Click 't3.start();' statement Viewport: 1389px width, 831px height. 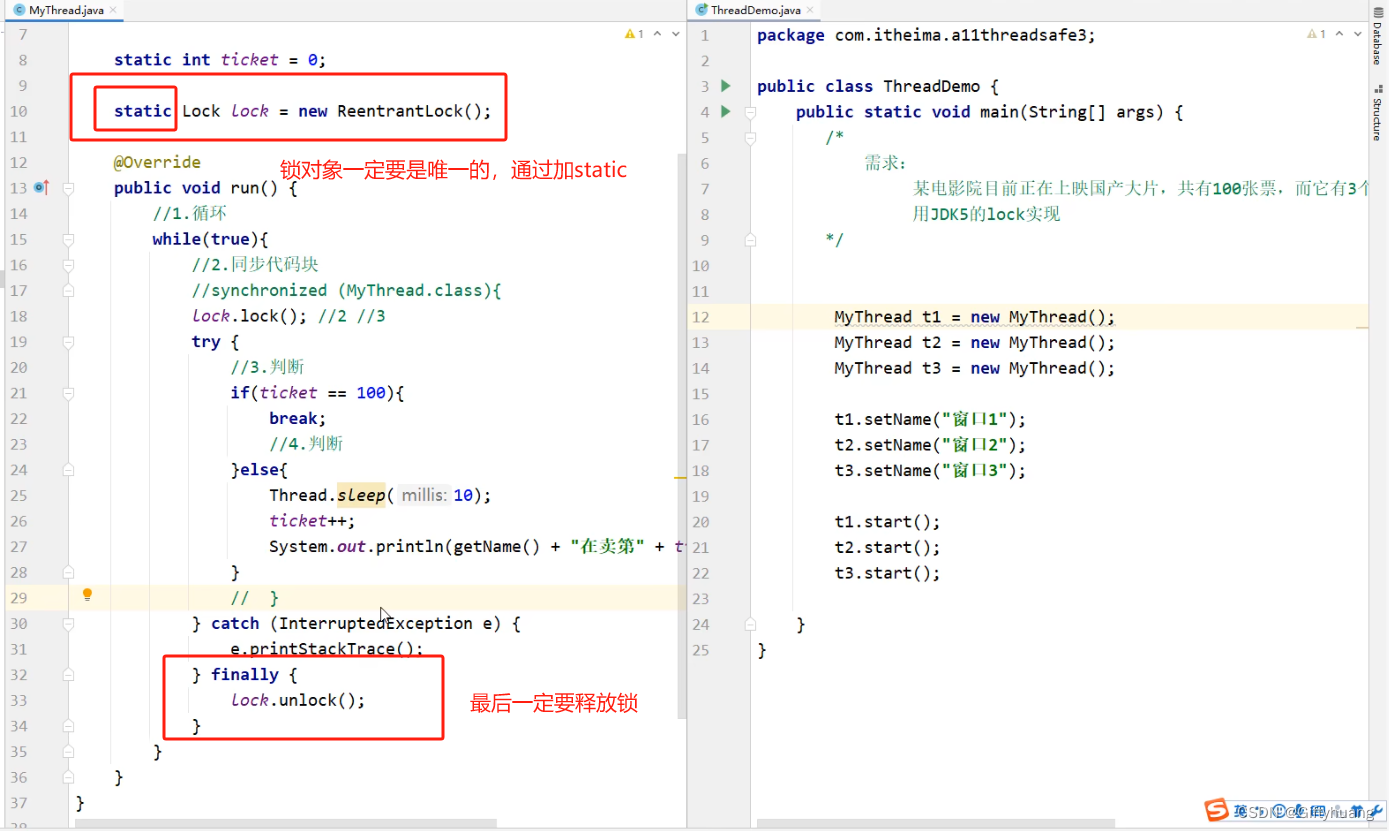887,573
